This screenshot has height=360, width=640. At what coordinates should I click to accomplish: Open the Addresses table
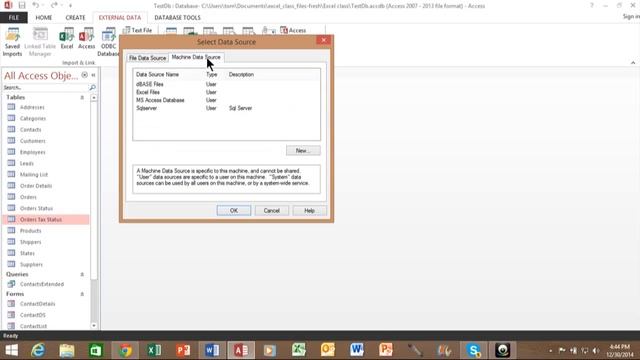(32, 107)
